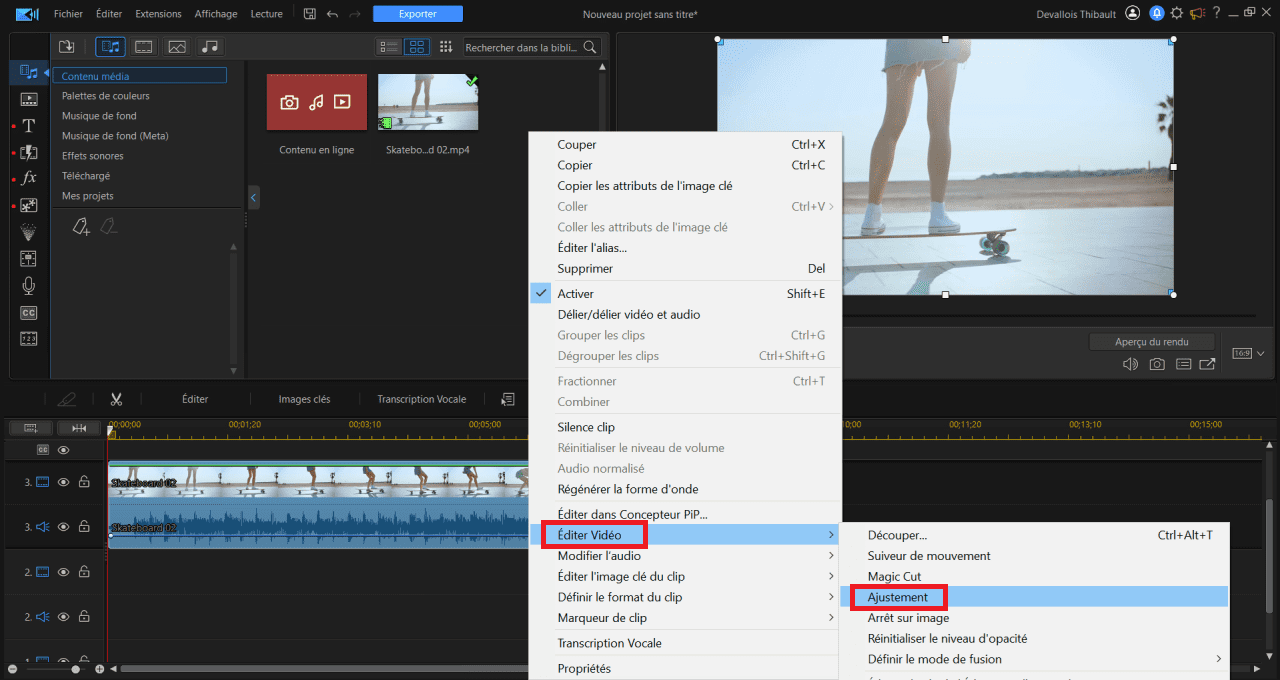Click the save project floppy icon
The width and height of the screenshot is (1280, 680).
(x=310, y=14)
